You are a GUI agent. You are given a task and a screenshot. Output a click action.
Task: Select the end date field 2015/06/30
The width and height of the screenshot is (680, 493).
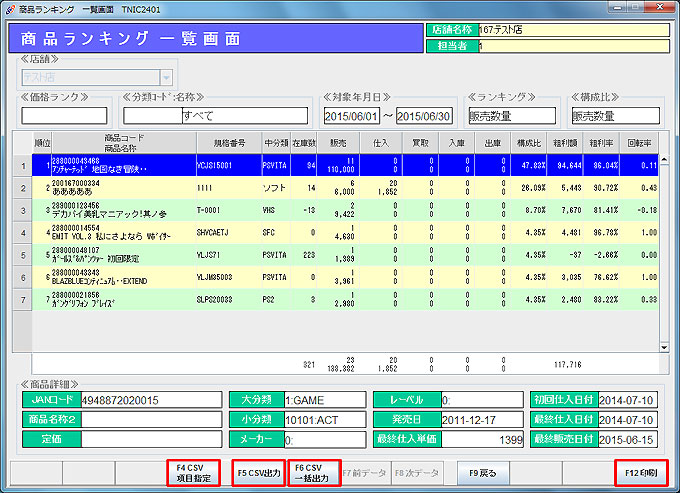point(426,116)
